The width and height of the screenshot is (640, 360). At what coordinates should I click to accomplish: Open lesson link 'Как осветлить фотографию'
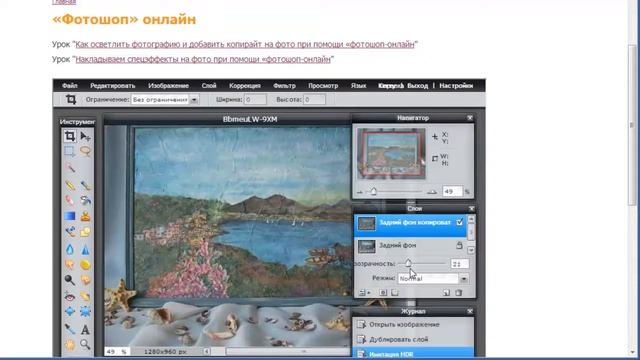coord(245,44)
